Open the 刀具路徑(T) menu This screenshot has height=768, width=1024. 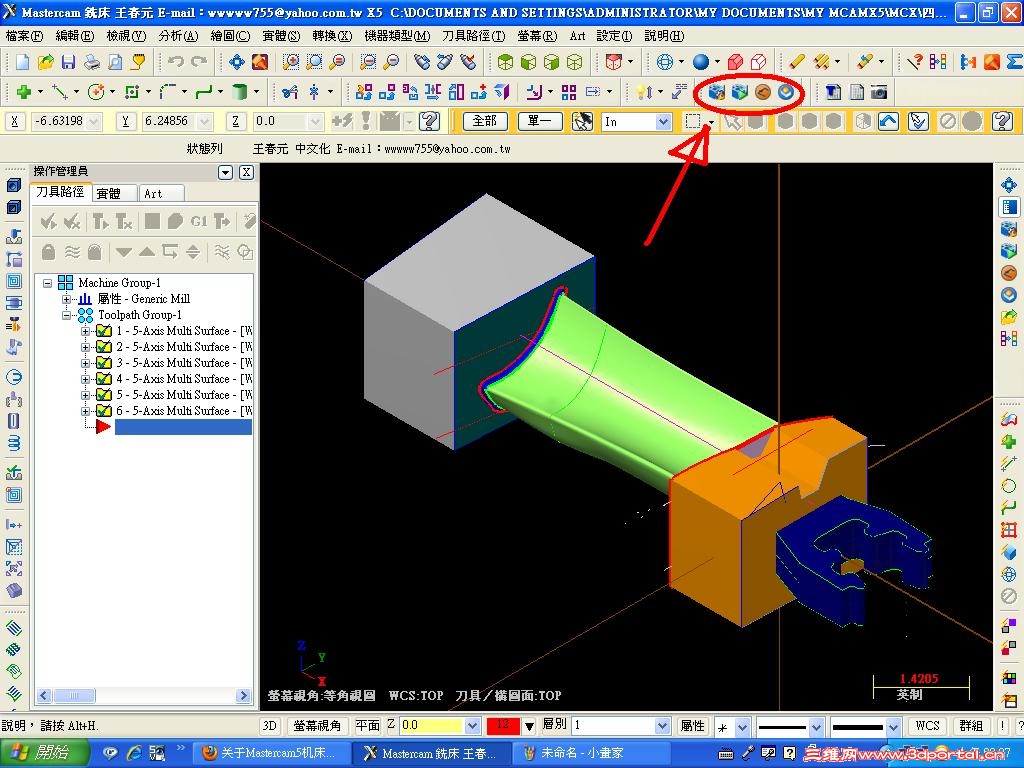[x=473, y=36]
